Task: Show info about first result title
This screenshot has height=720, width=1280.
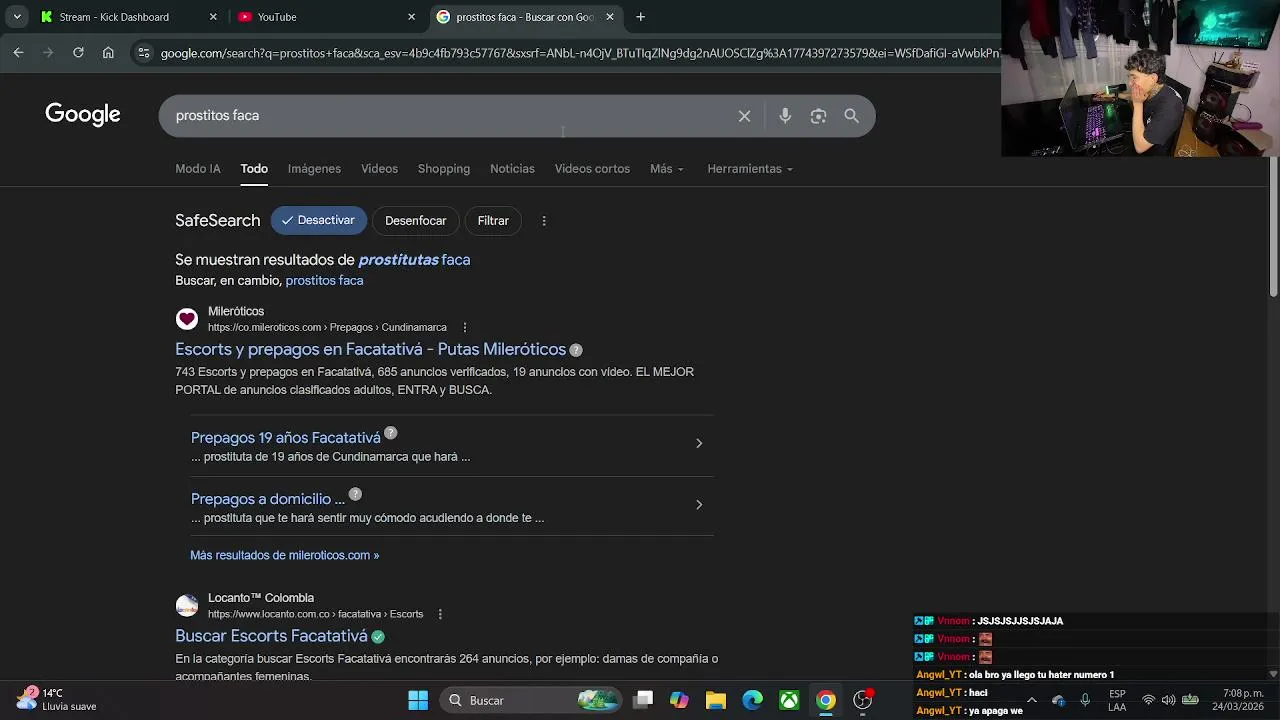Action: pyautogui.click(x=576, y=350)
